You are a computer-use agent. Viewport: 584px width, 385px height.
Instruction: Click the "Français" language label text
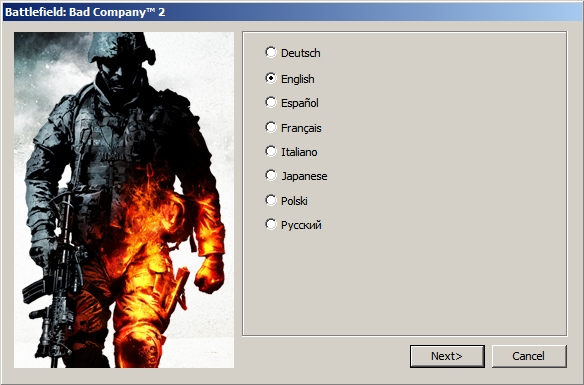[301, 128]
